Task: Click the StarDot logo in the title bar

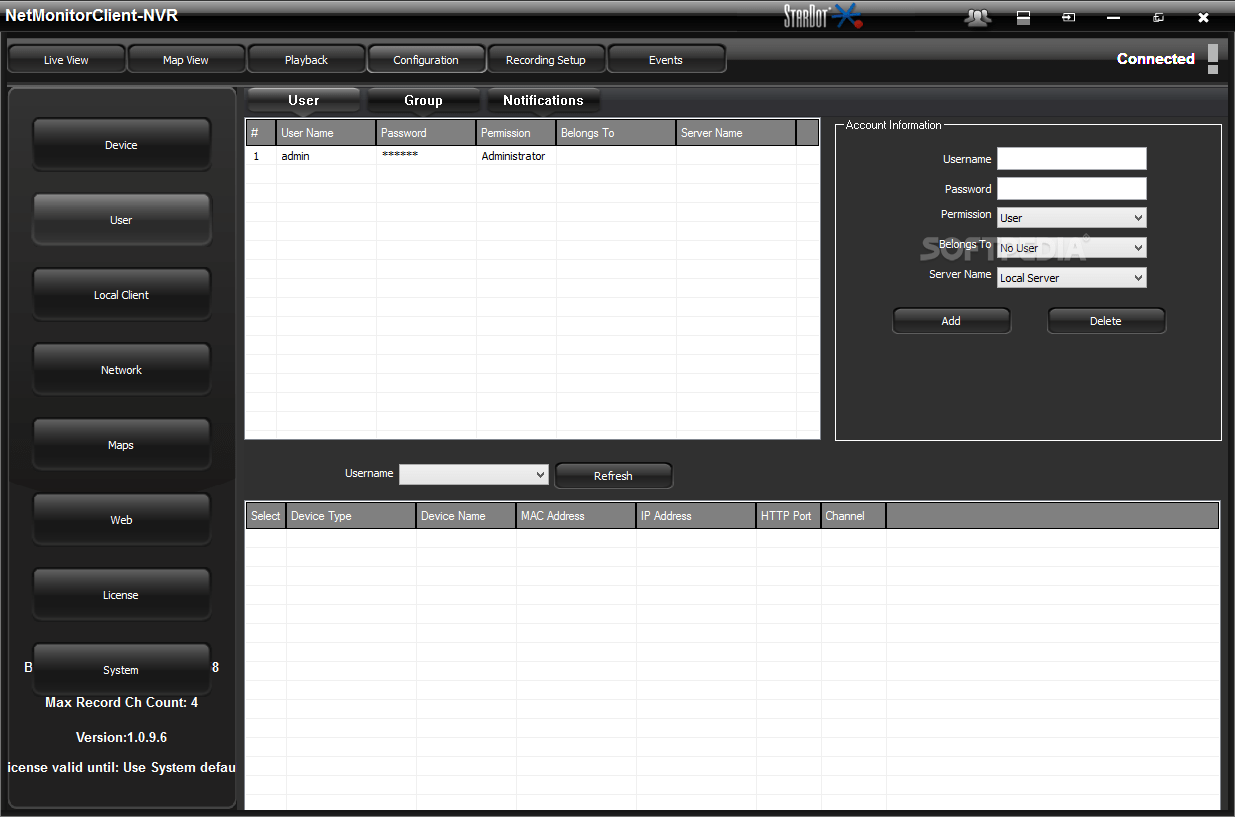Action: click(823, 15)
